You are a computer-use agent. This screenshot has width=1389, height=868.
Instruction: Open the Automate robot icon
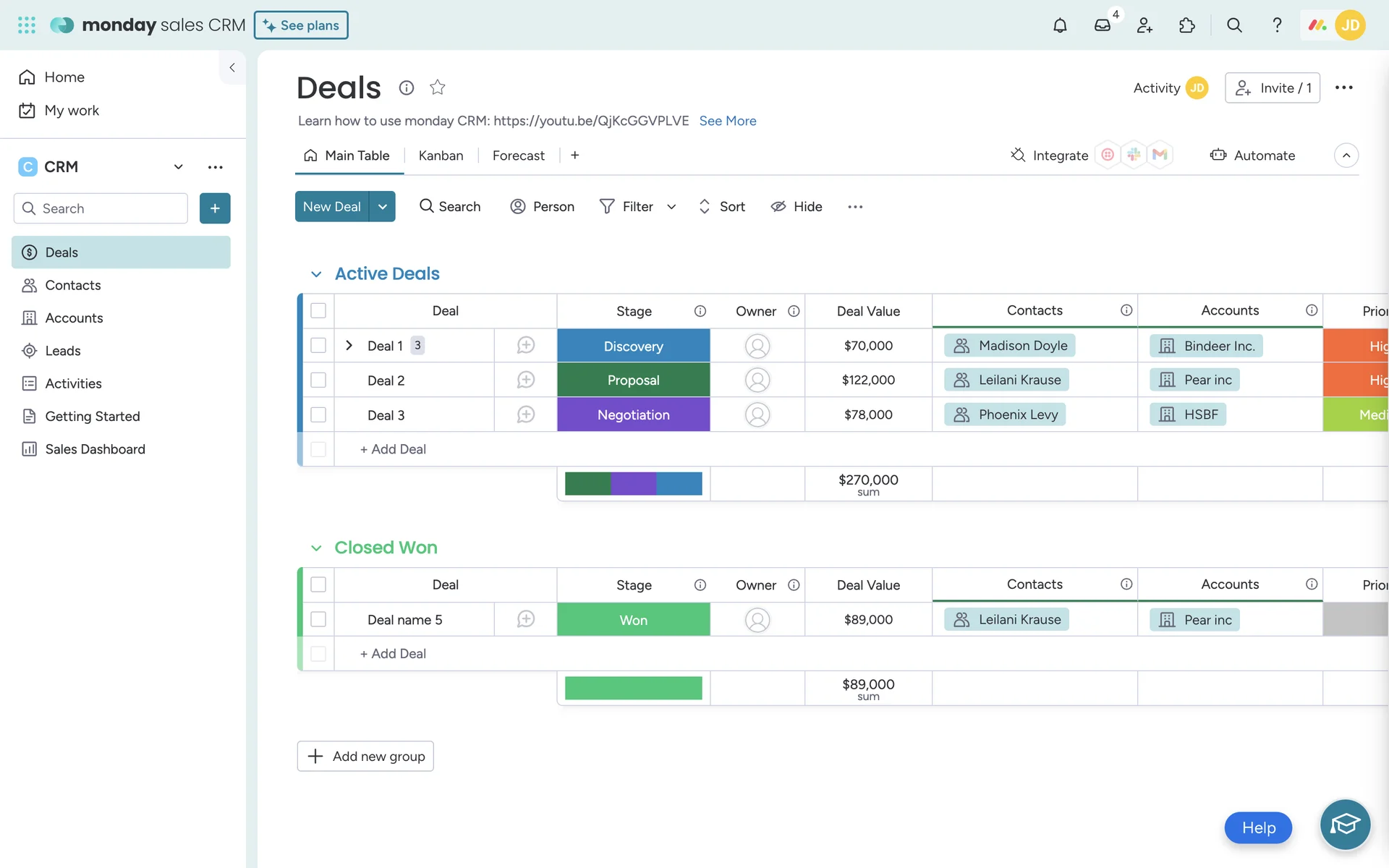(x=1218, y=155)
